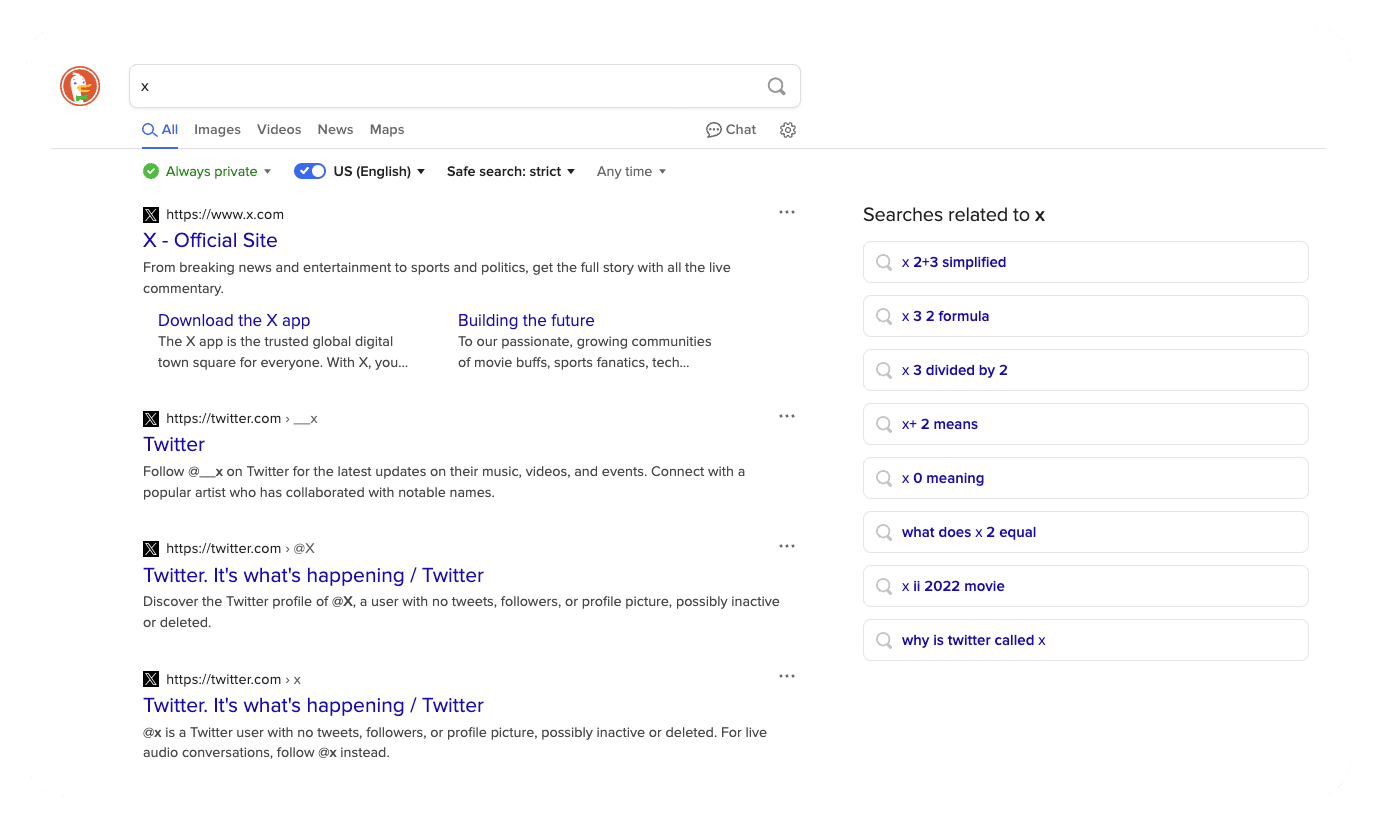This screenshot has height=823, width=1377.
Task: Click X favicon beside twitter.com › x
Action: (151, 679)
